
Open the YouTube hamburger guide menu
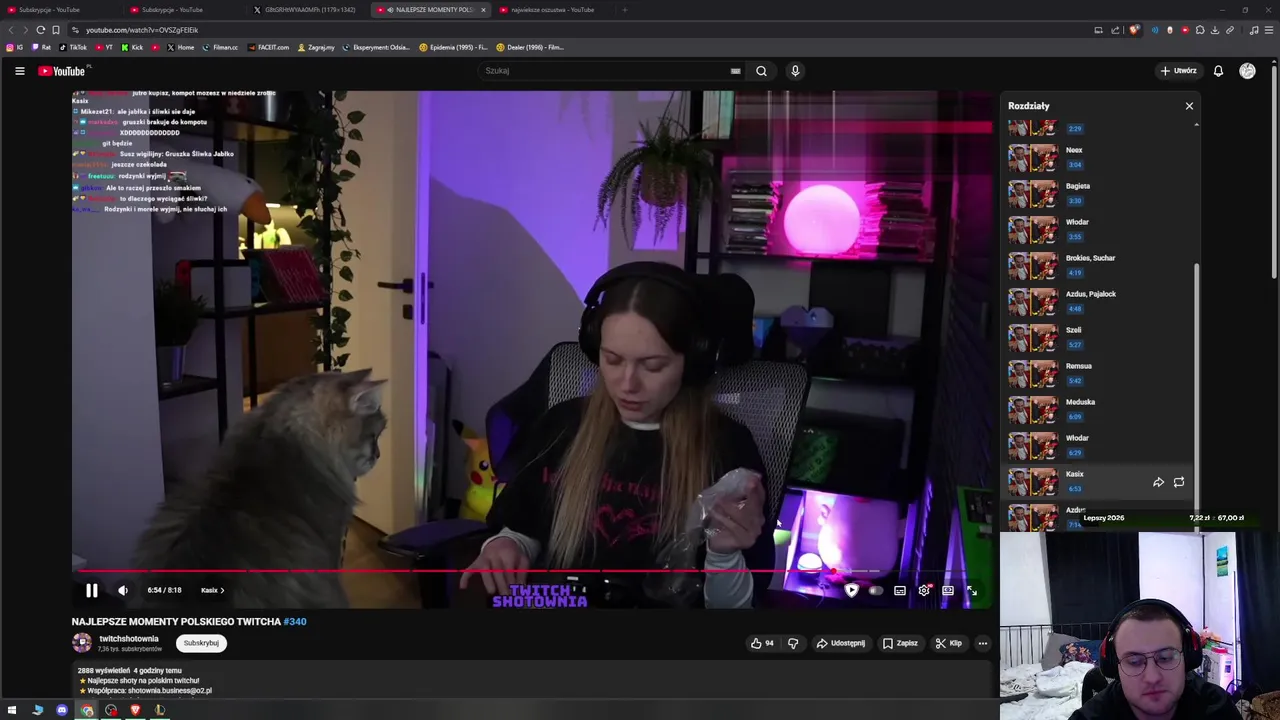pos(19,71)
